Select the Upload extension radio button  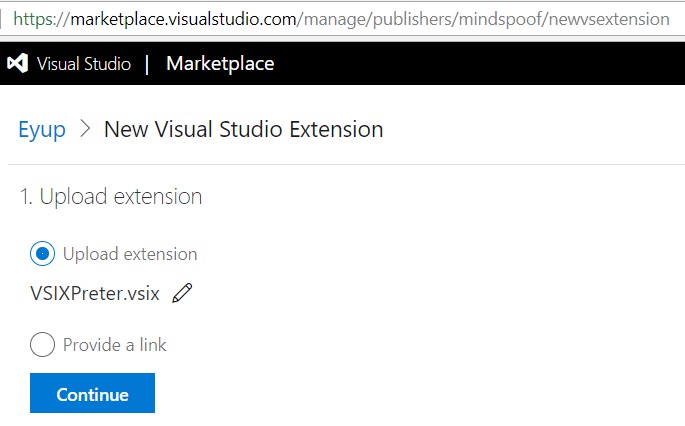[42, 253]
